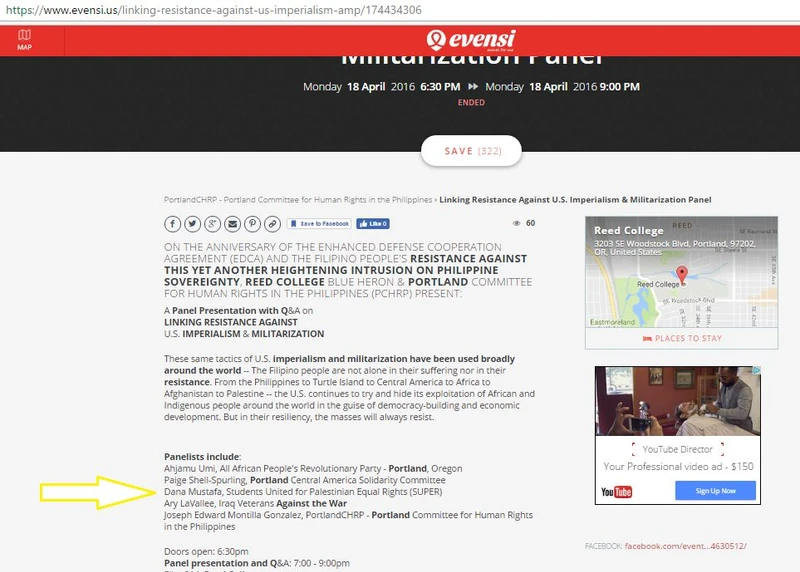
Task: Share event on Google Plus icon
Action: 212,223
